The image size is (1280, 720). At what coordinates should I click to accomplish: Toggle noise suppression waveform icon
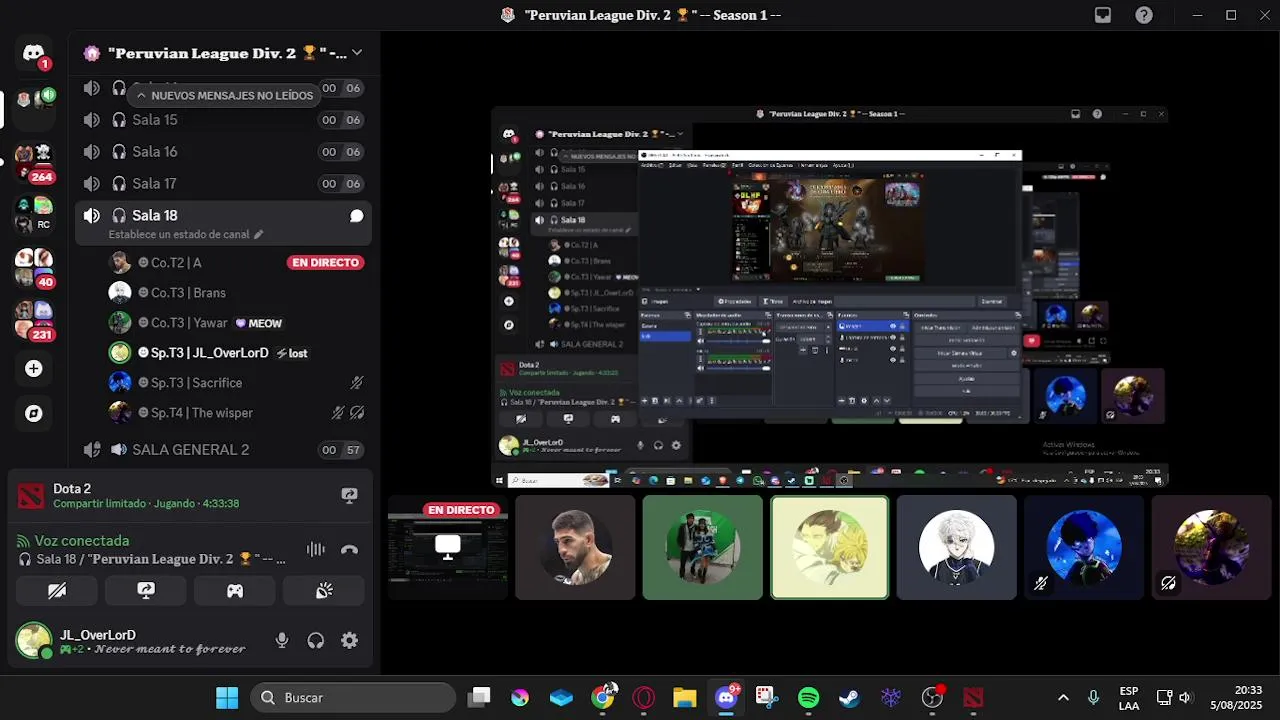[x=316, y=549]
